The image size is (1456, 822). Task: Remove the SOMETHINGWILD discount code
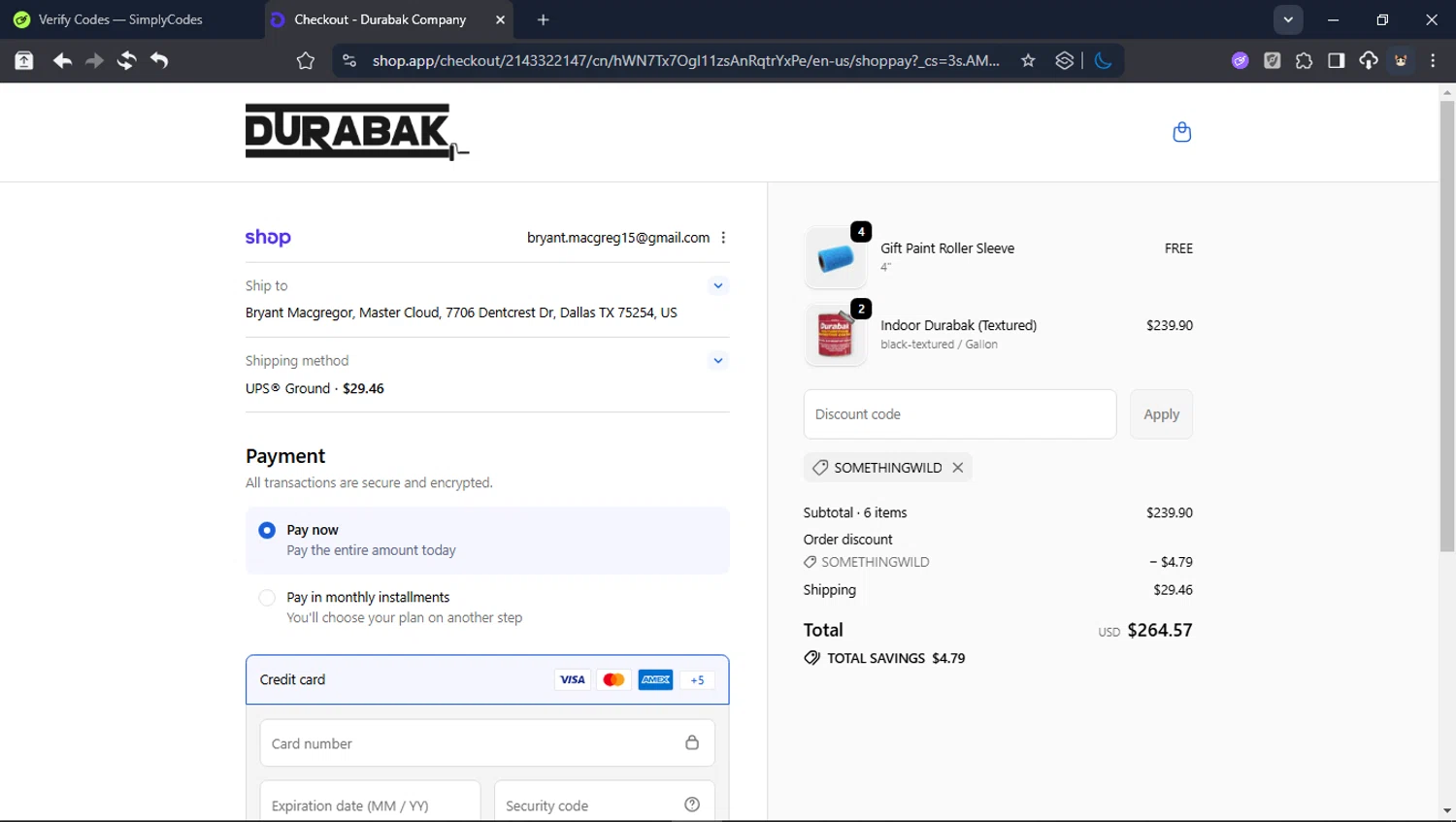[958, 467]
